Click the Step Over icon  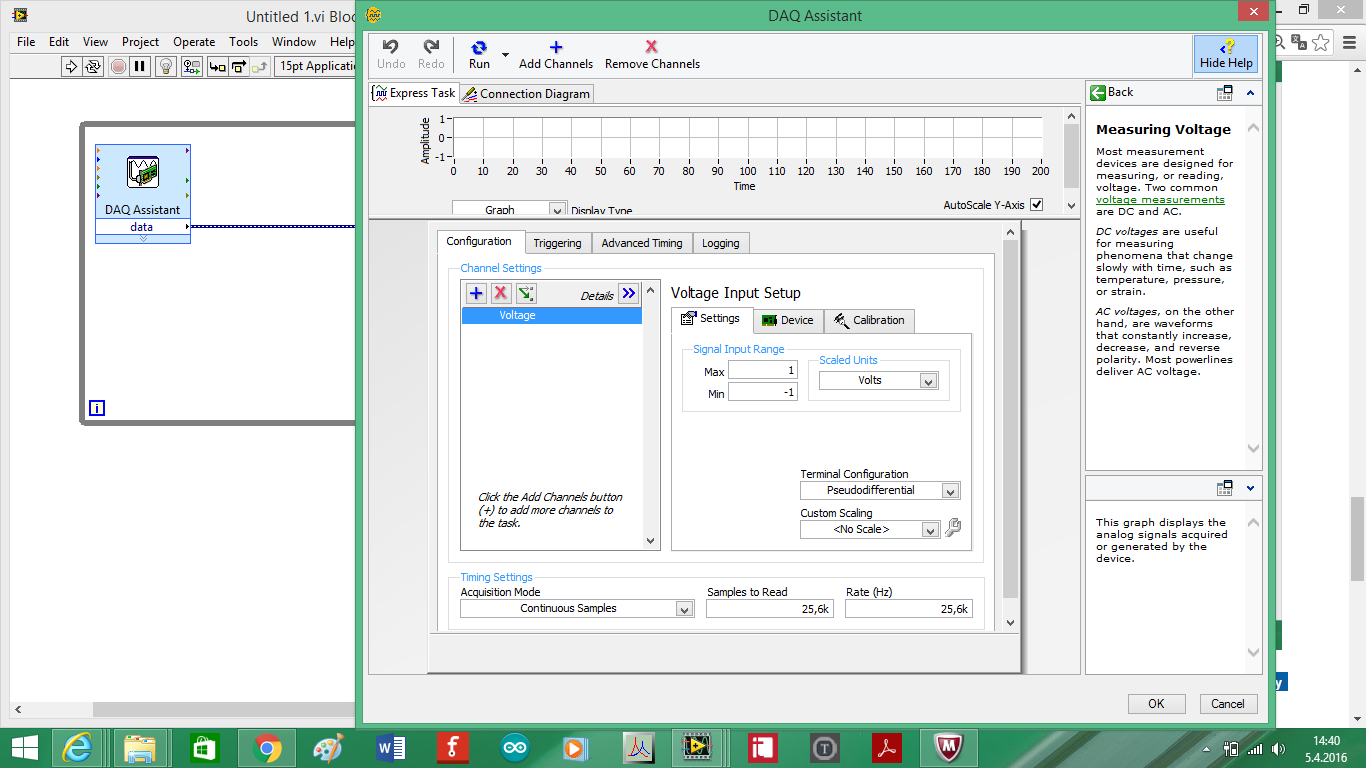click(x=238, y=66)
